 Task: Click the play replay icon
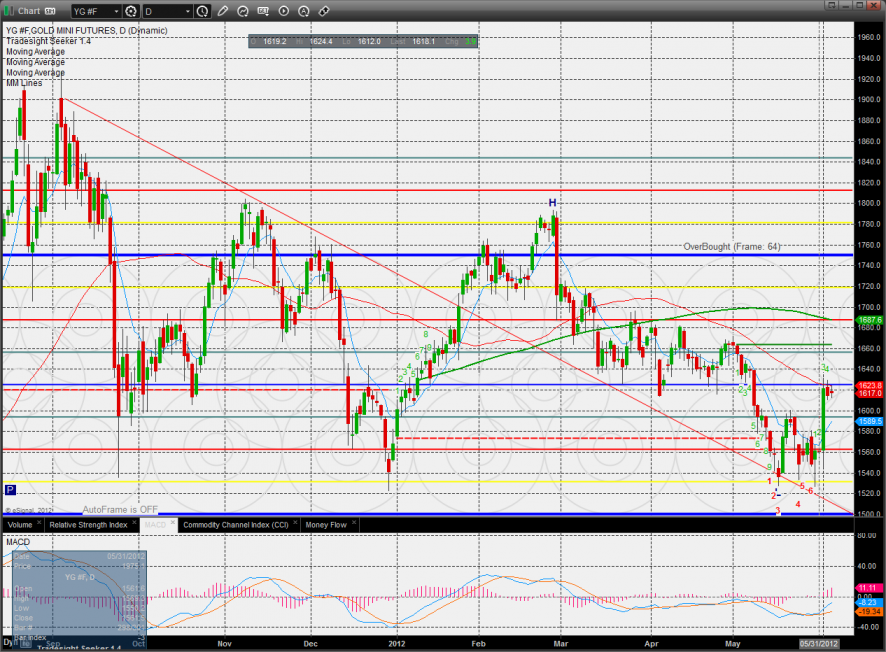click(284, 11)
